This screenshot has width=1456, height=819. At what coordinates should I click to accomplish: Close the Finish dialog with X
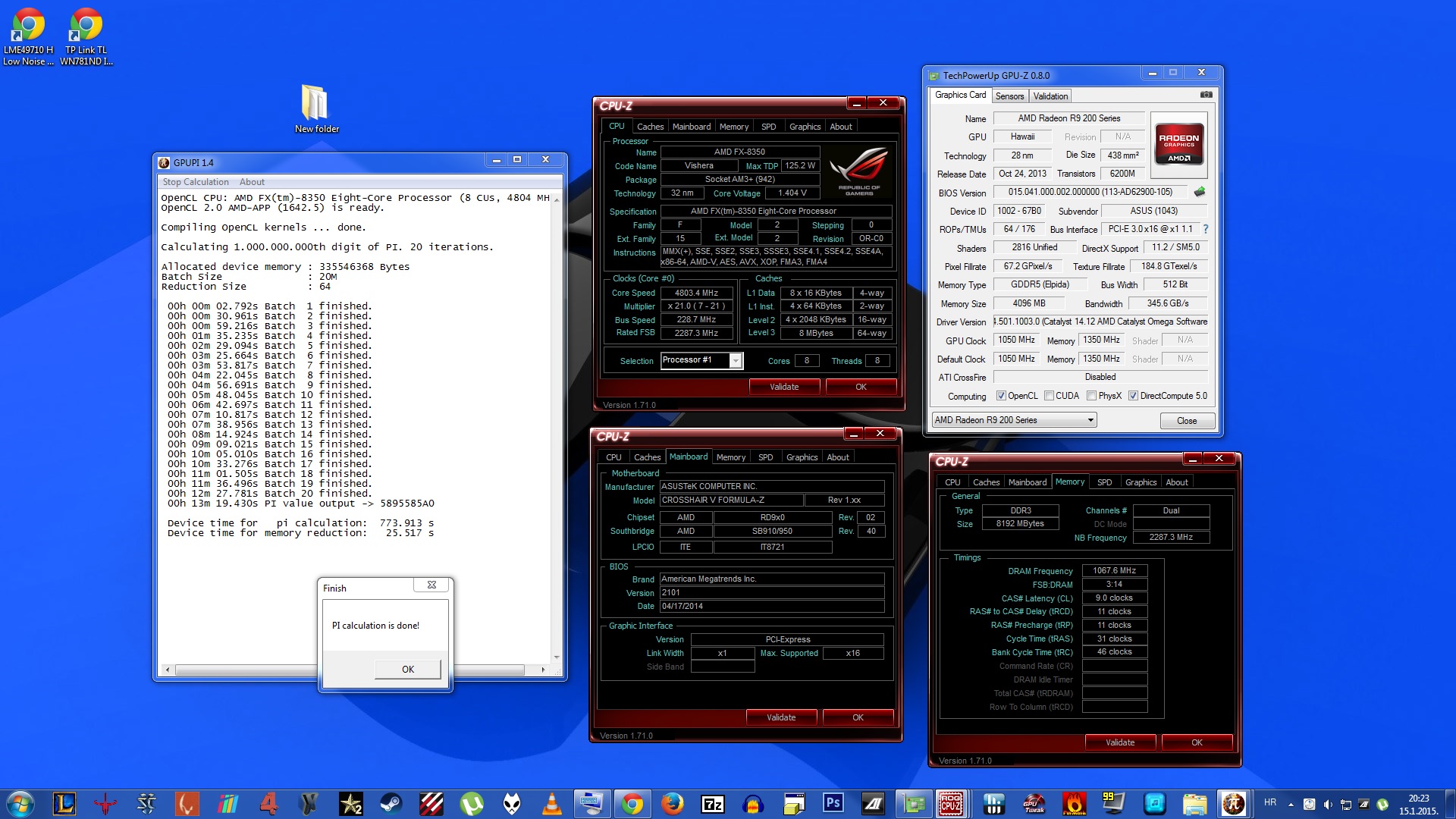431,585
